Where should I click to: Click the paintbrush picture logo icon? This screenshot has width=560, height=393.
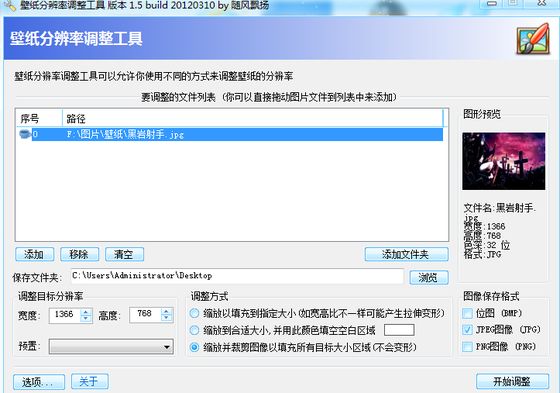pos(533,39)
